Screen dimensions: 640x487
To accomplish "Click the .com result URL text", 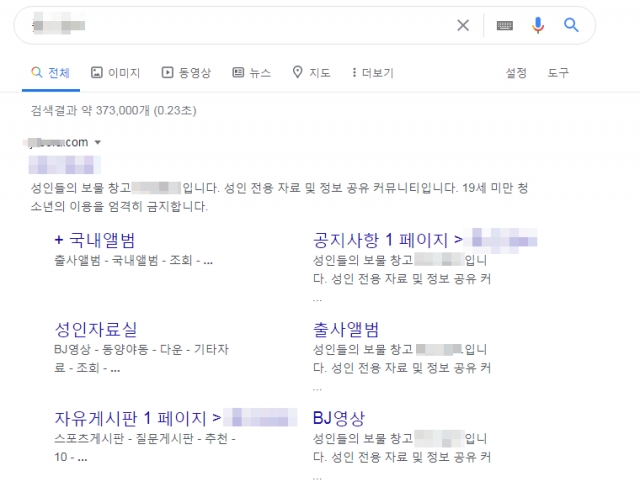I will click(56, 142).
